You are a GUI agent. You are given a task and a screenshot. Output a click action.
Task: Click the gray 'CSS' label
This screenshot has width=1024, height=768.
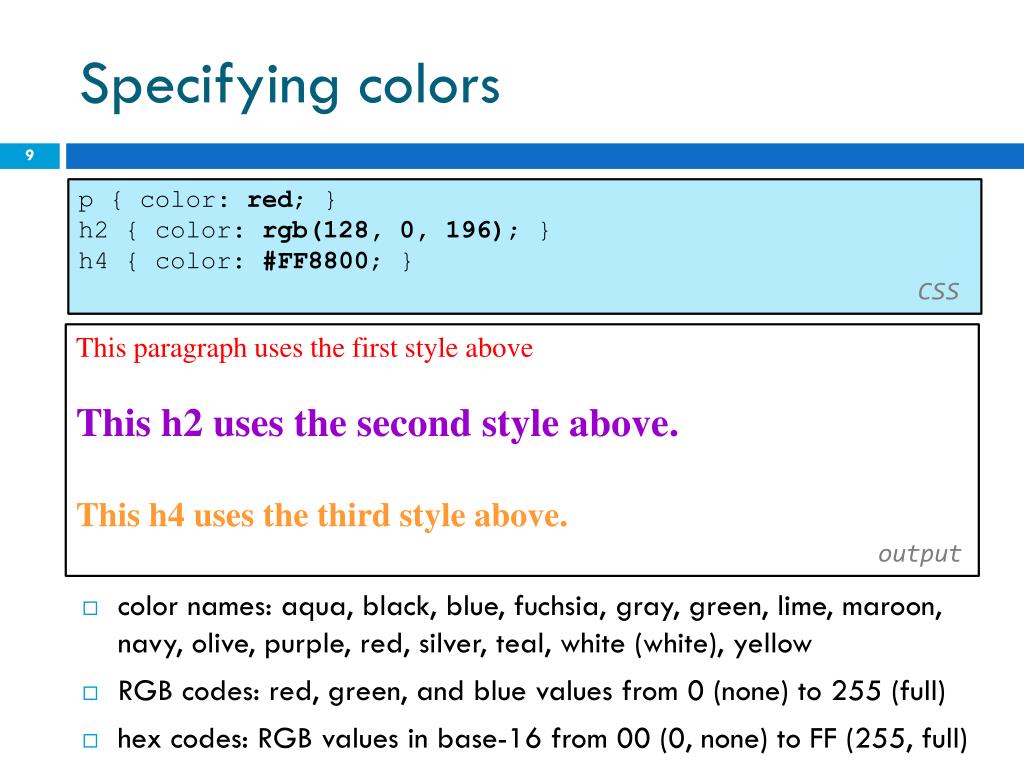click(x=938, y=291)
